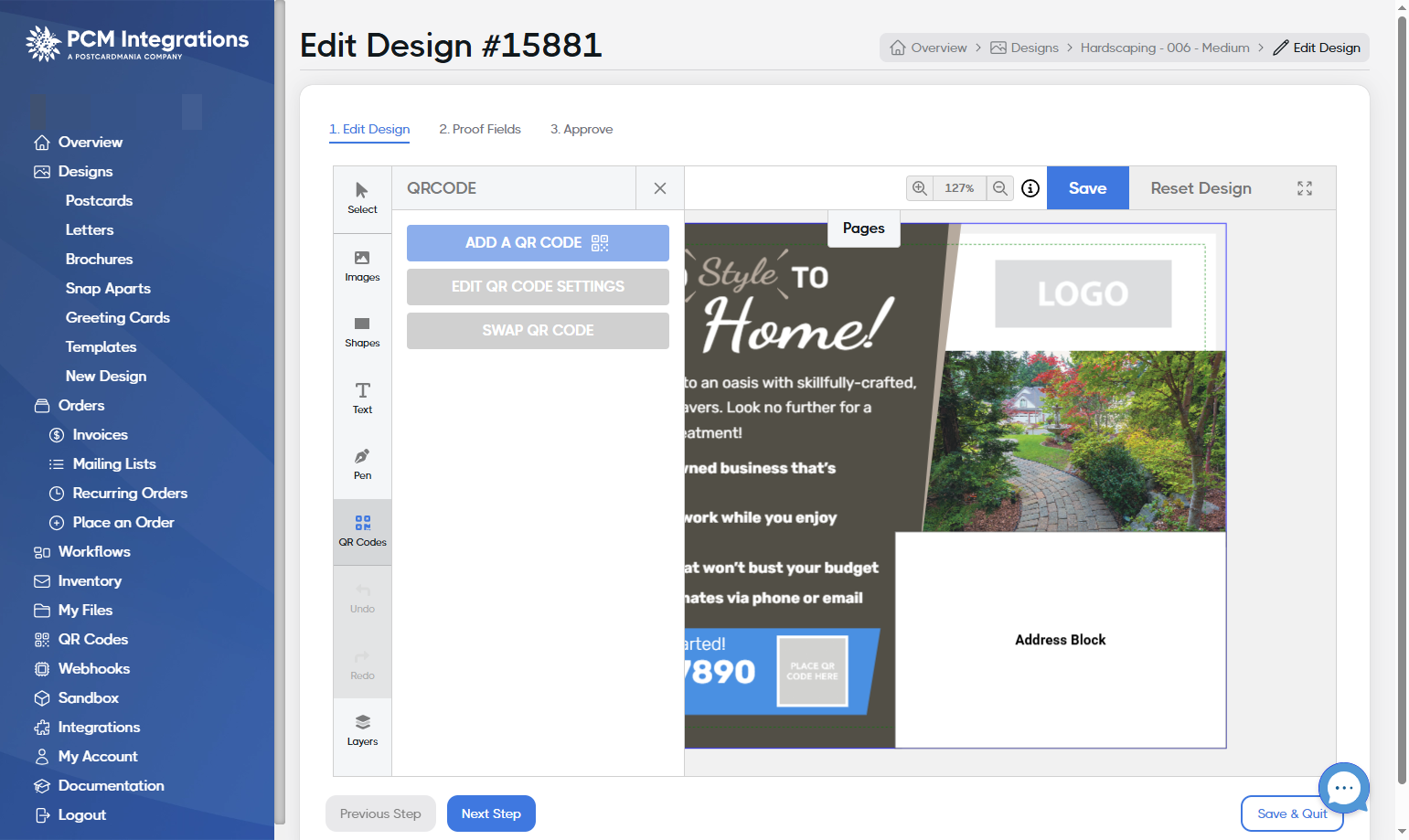This screenshot has height=840, width=1409.
Task: Select the PLACE QR CODE HERE placeholder
Action: (x=813, y=671)
